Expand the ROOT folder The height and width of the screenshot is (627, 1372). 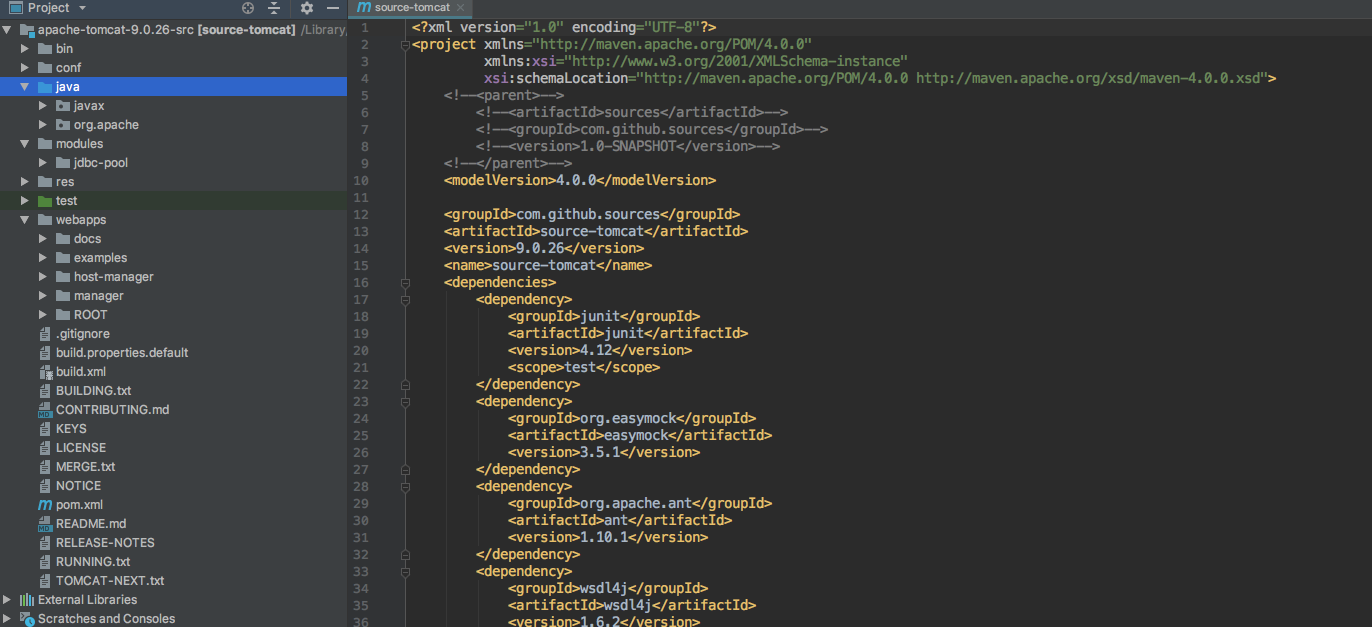(x=43, y=315)
